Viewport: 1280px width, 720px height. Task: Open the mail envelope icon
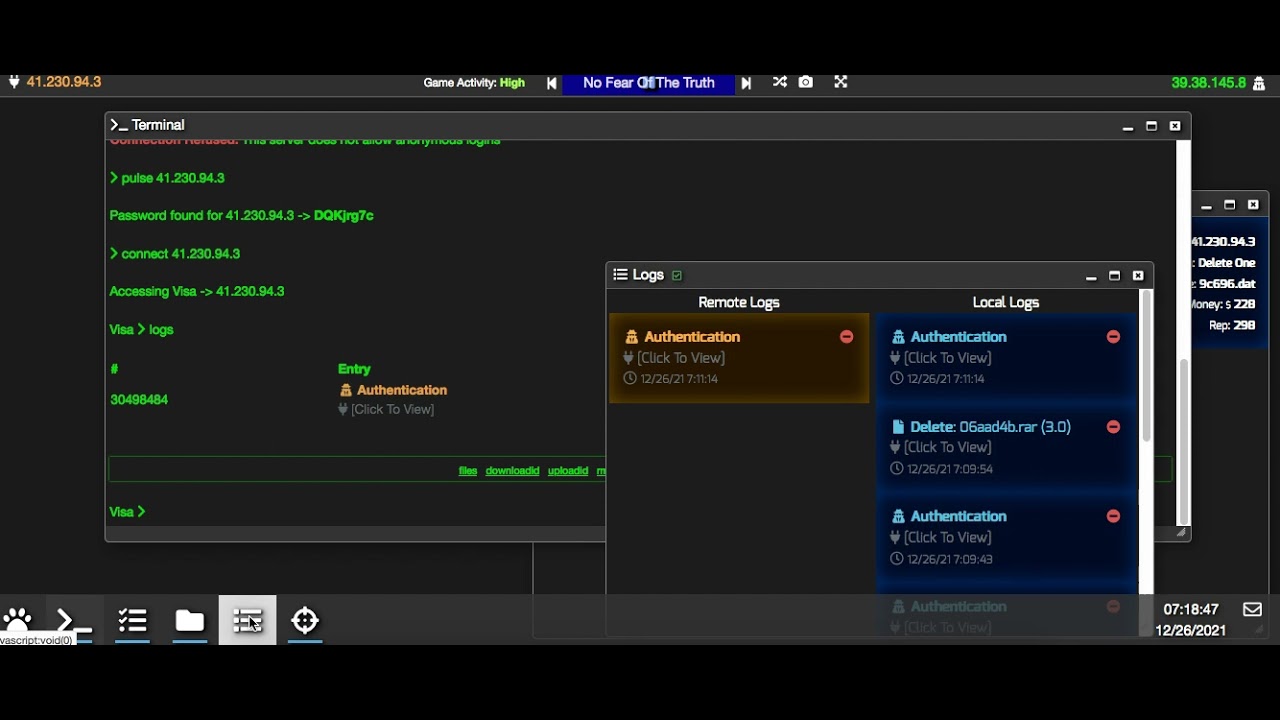tap(1252, 609)
